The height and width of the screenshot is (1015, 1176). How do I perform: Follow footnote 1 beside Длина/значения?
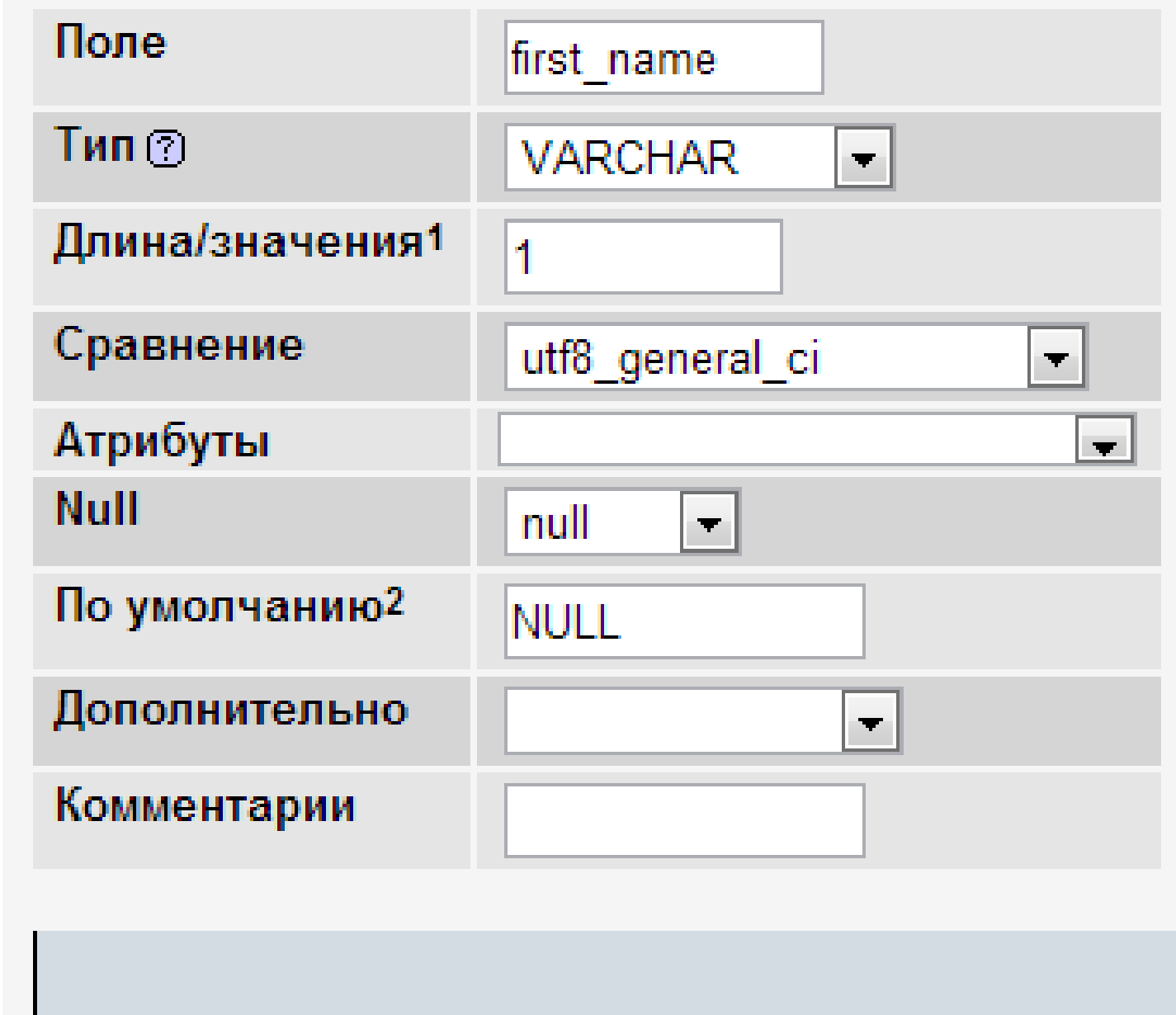coord(435,237)
